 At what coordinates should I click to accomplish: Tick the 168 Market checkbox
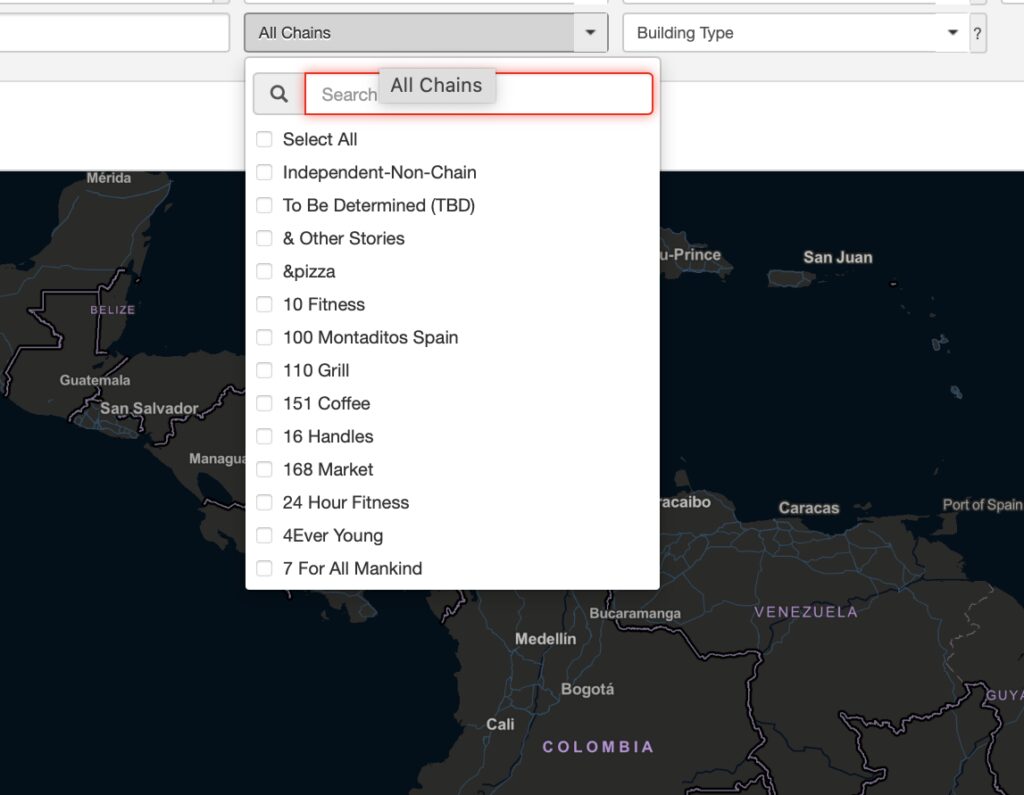(x=265, y=469)
